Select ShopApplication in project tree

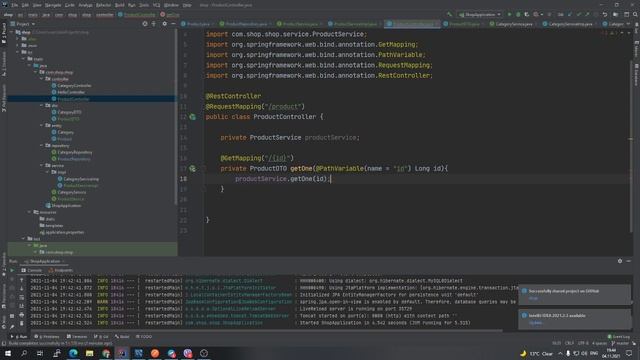click(66, 206)
